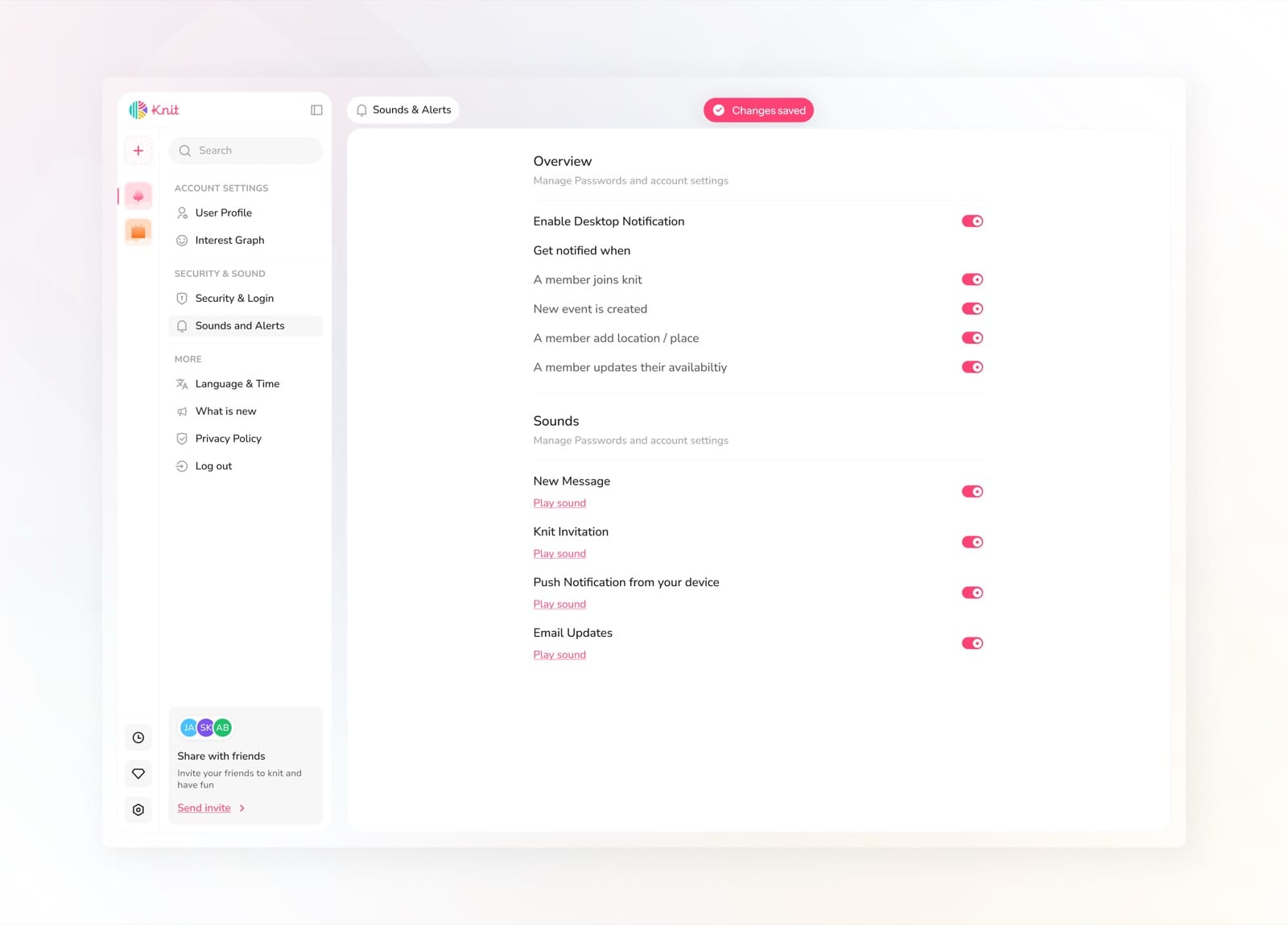Toggle Push Notification from your device
The height and width of the screenshot is (925, 1288).
[972, 593]
